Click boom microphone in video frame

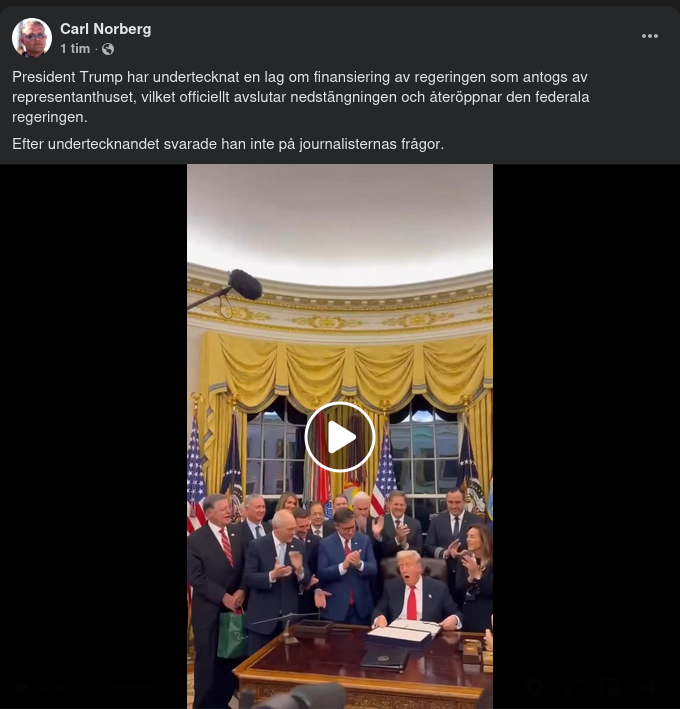coord(245,284)
